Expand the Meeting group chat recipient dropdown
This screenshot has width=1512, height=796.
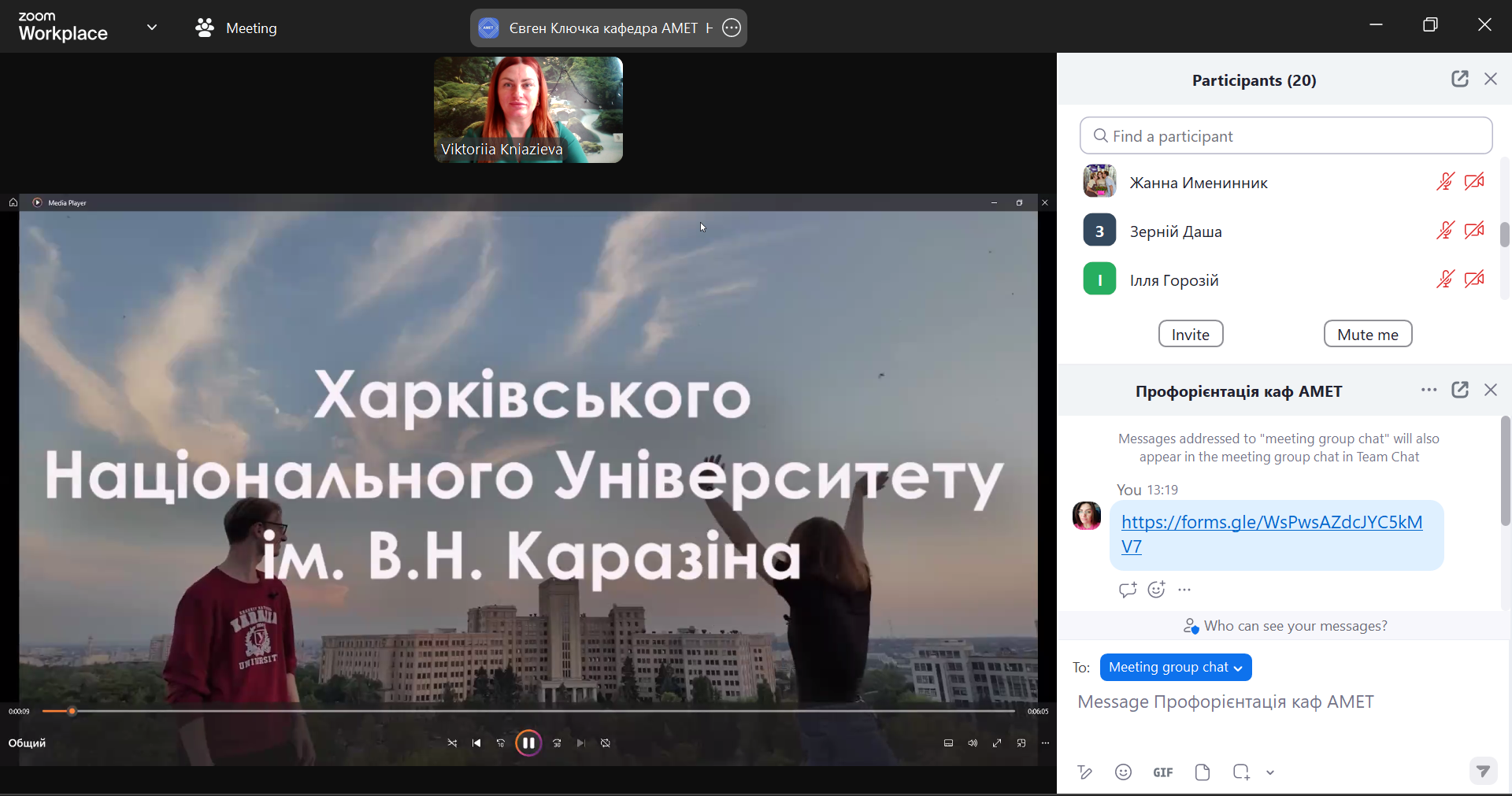[1175, 668]
